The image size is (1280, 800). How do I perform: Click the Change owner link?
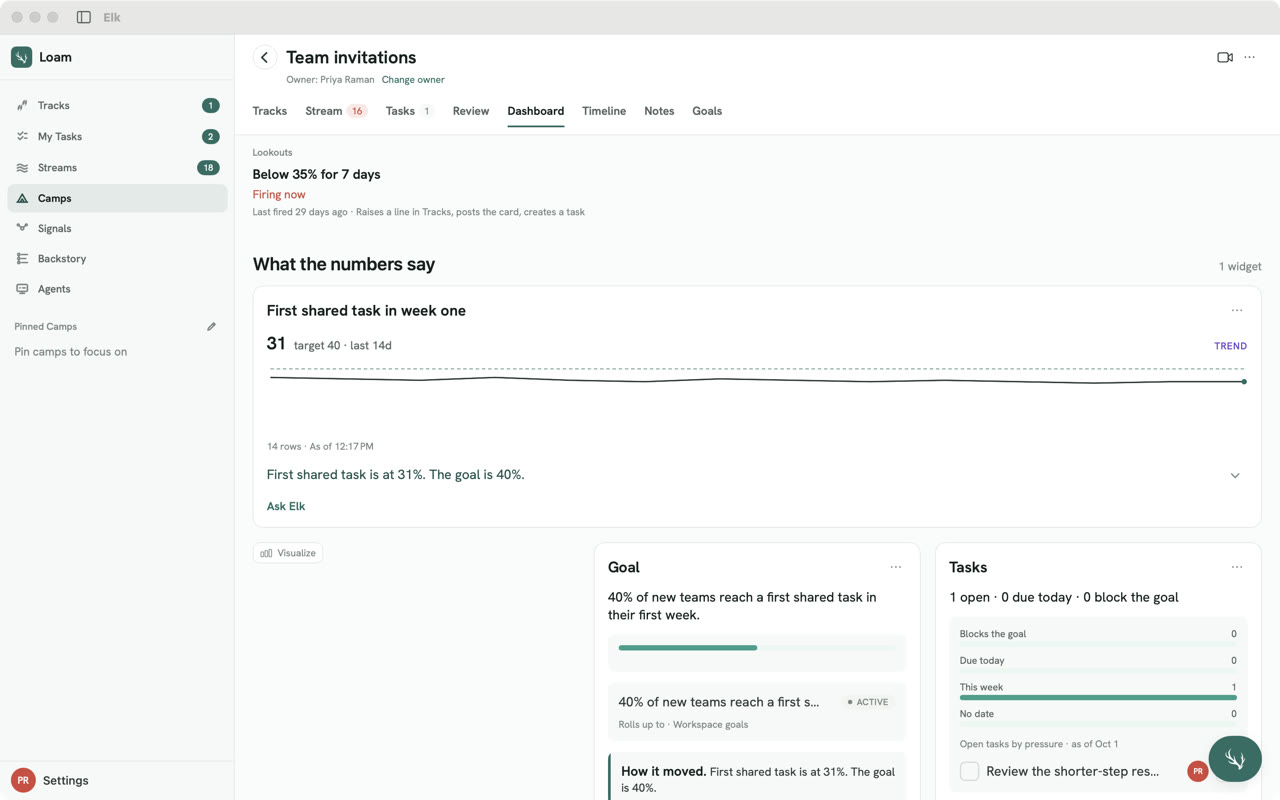pyautogui.click(x=413, y=80)
